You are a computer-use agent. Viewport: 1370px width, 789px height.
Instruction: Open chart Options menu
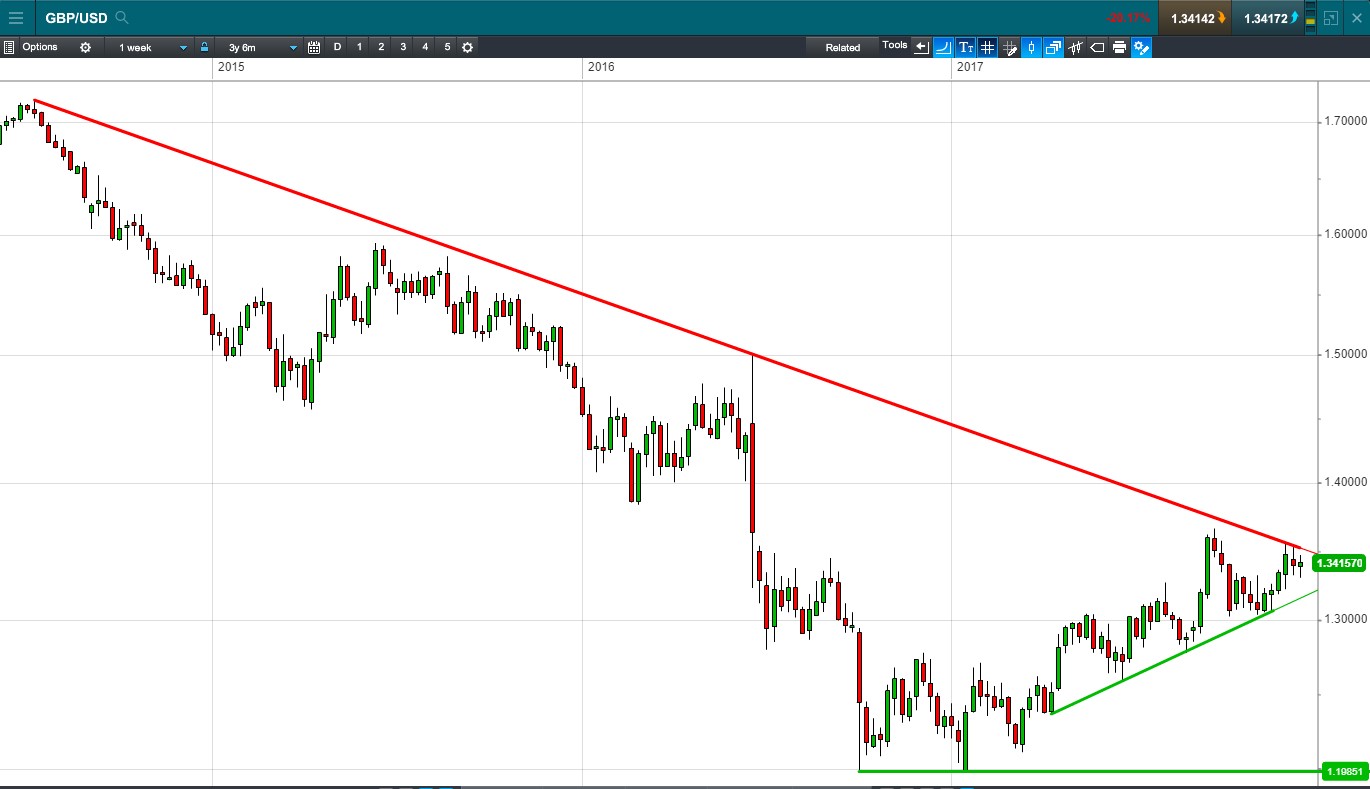point(40,47)
